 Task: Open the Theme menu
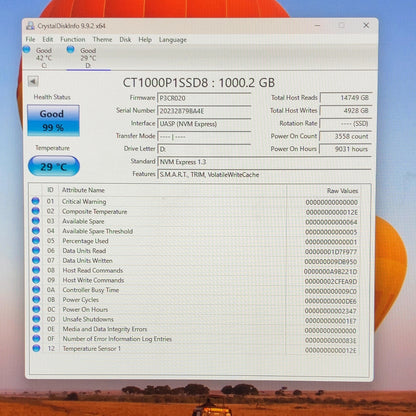[x=102, y=39]
